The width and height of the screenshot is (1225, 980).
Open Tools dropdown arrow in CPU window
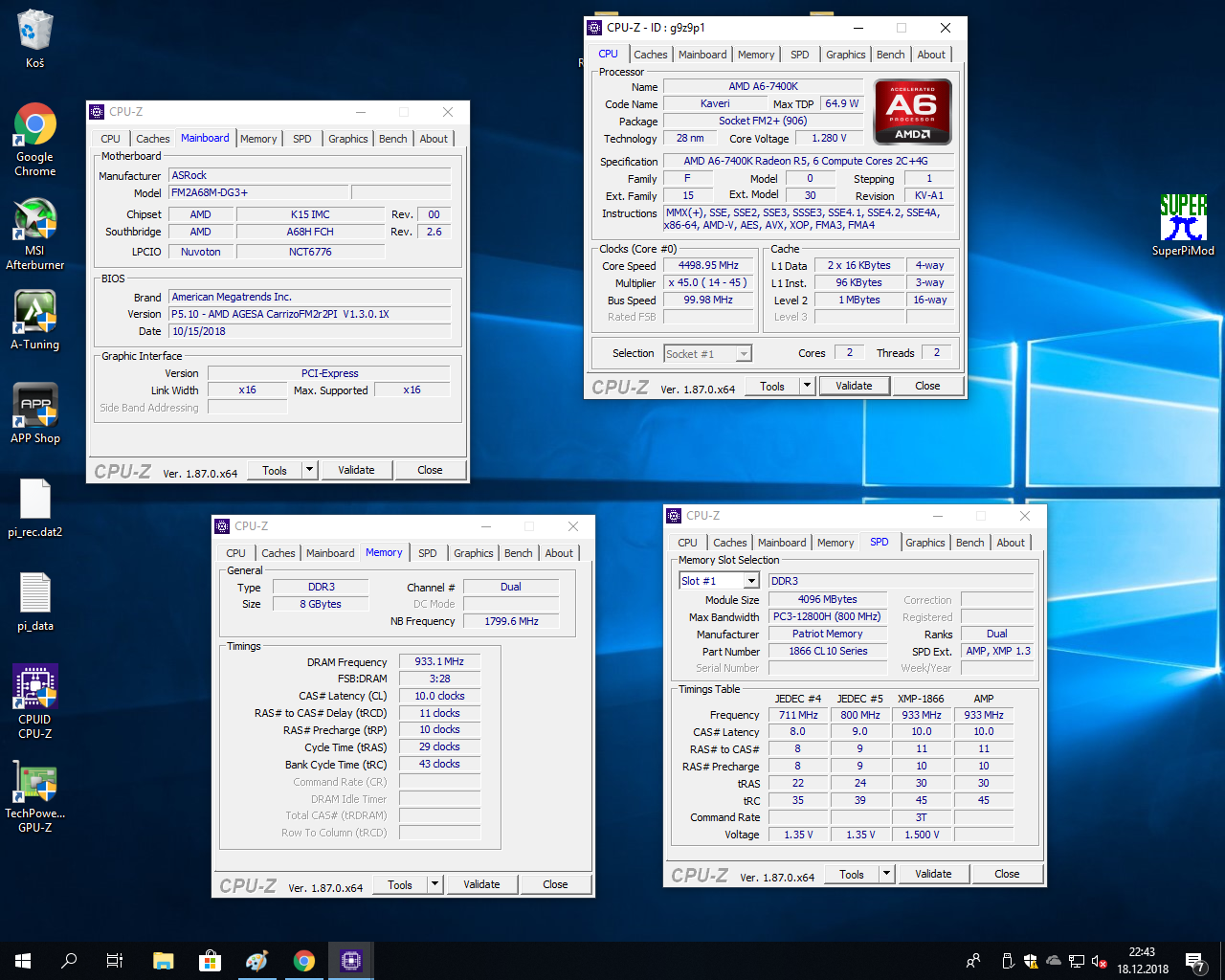click(807, 386)
